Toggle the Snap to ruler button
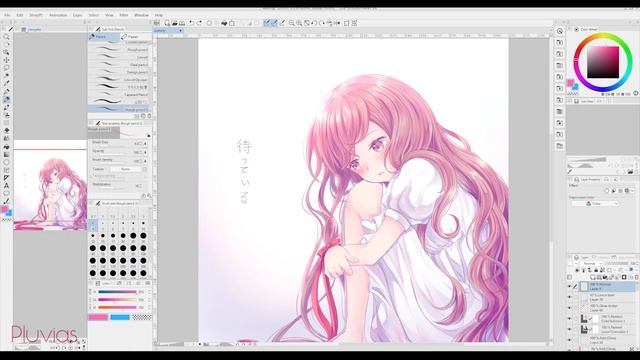 click(x=267, y=23)
